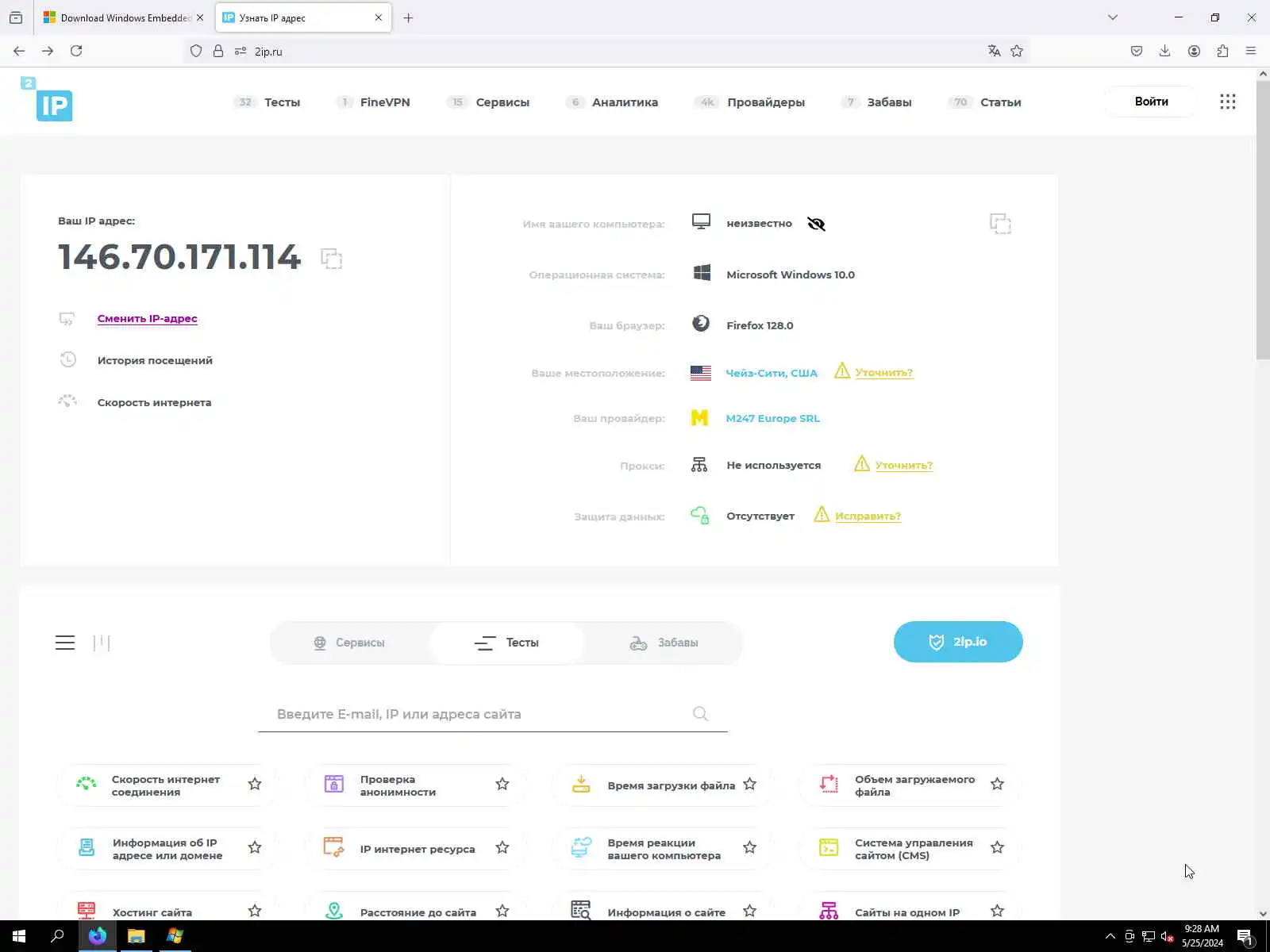Open Save to Pocket icon
Viewport: 1270px width, 952px height.
(x=1137, y=51)
